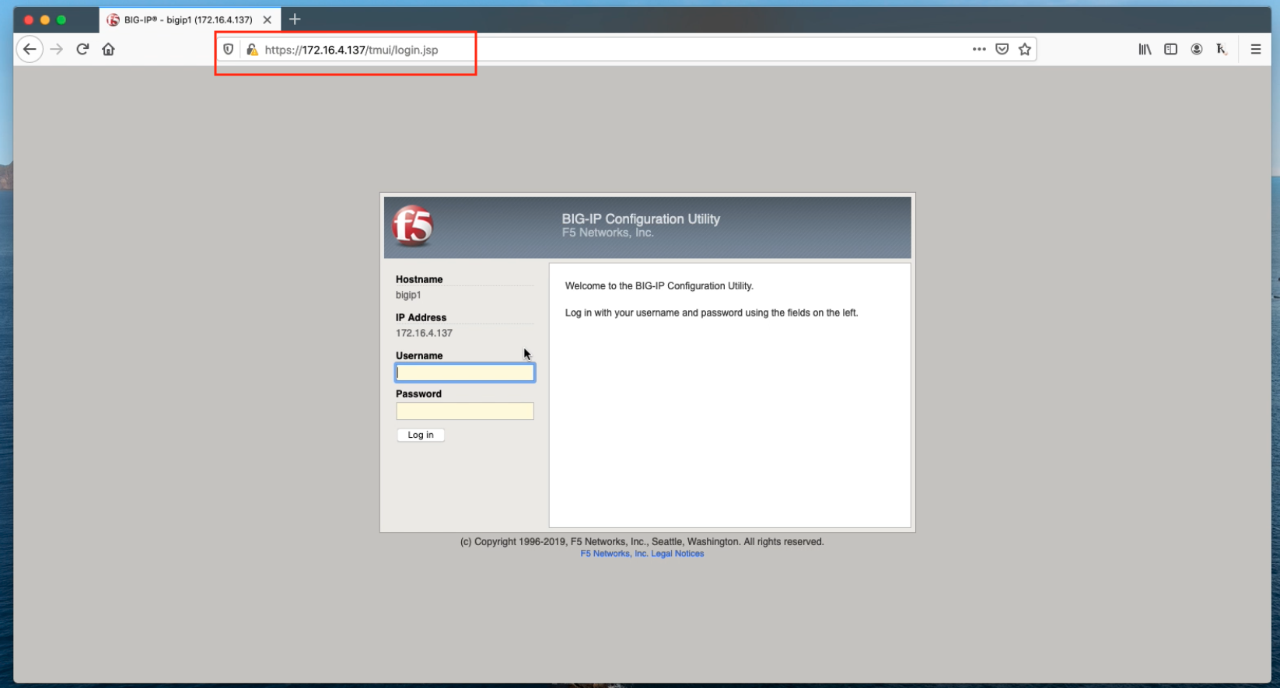The width and height of the screenshot is (1280, 688).
Task: Click the BIG-IP Configuration Utility header title
Action: coord(641,219)
